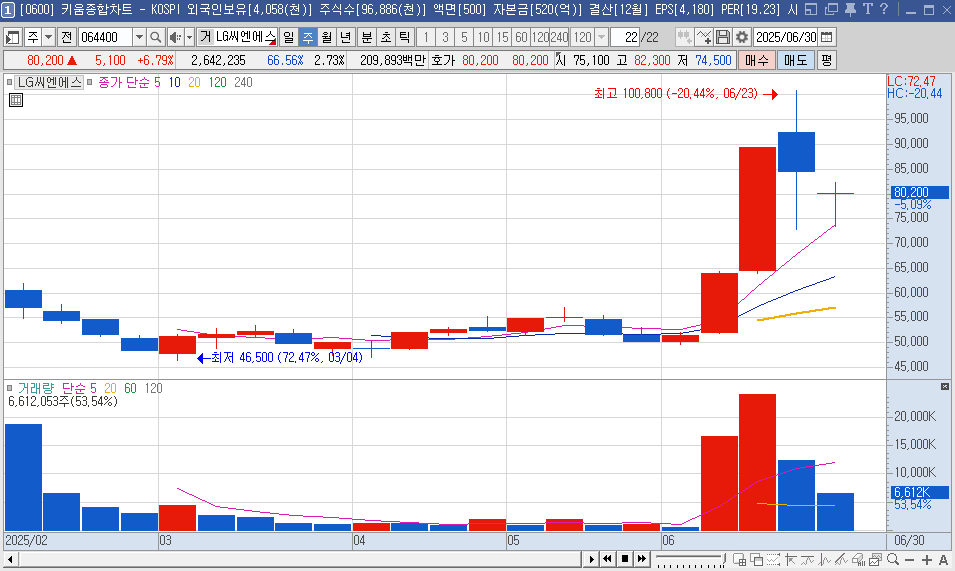The width and height of the screenshot is (955, 571).
Task: Click the duplicate window icon in title bar
Action: coord(831,9)
